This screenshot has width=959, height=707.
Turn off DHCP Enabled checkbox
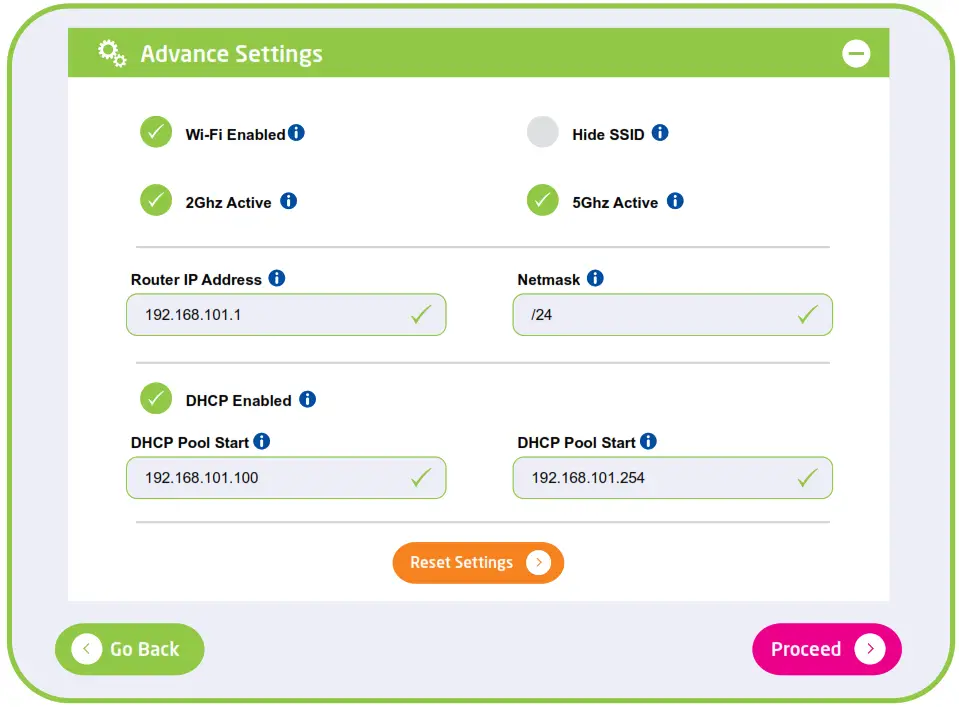pyautogui.click(x=156, y=399)
